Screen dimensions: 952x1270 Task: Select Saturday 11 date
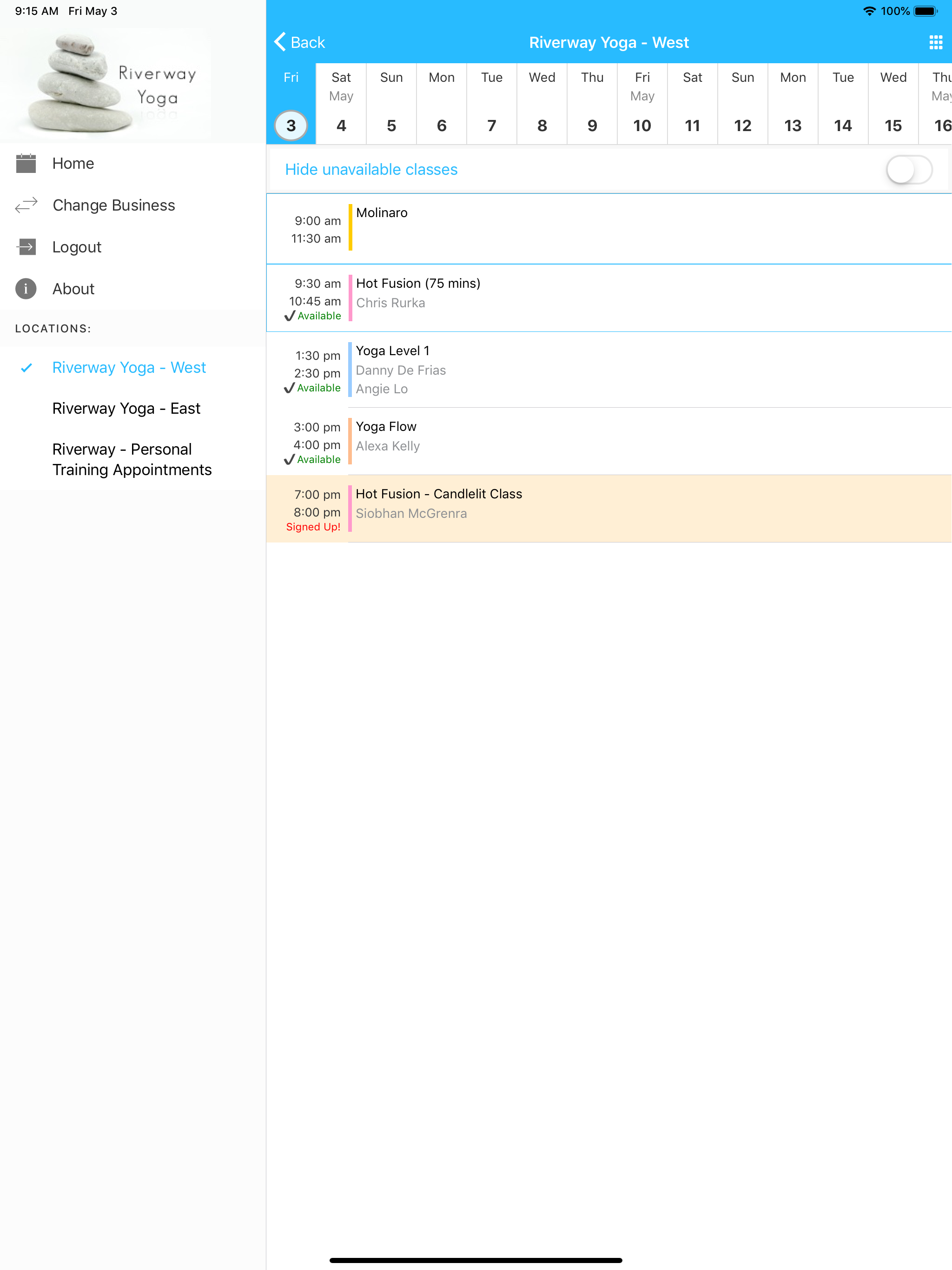[x=693, y=103]
